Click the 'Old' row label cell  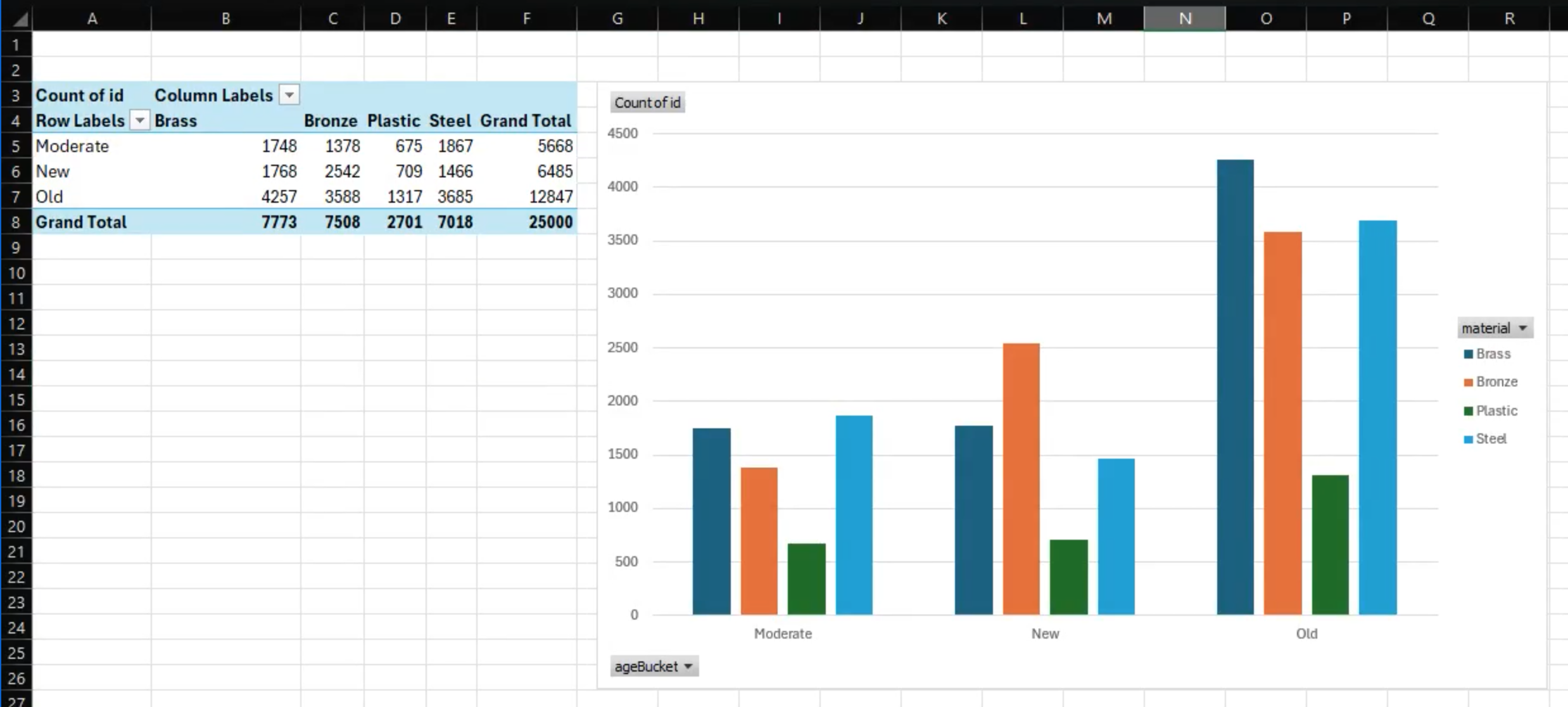pyautogui.click(x=92, y=196)
